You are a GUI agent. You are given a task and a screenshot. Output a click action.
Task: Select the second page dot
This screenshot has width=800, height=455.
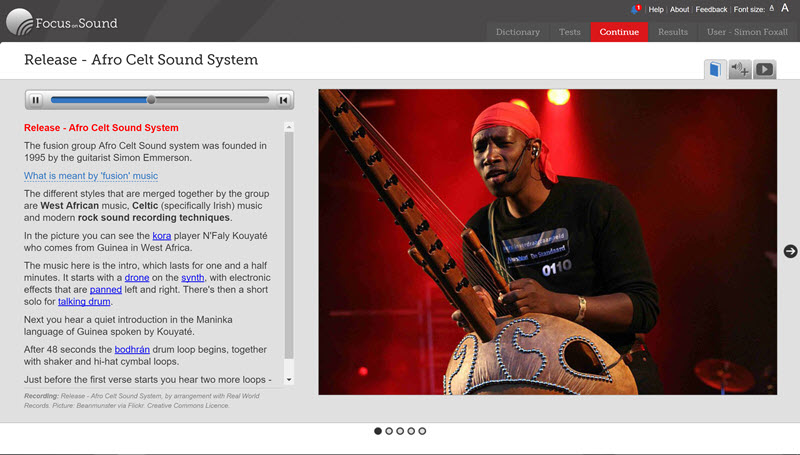(x=389, y=431)
